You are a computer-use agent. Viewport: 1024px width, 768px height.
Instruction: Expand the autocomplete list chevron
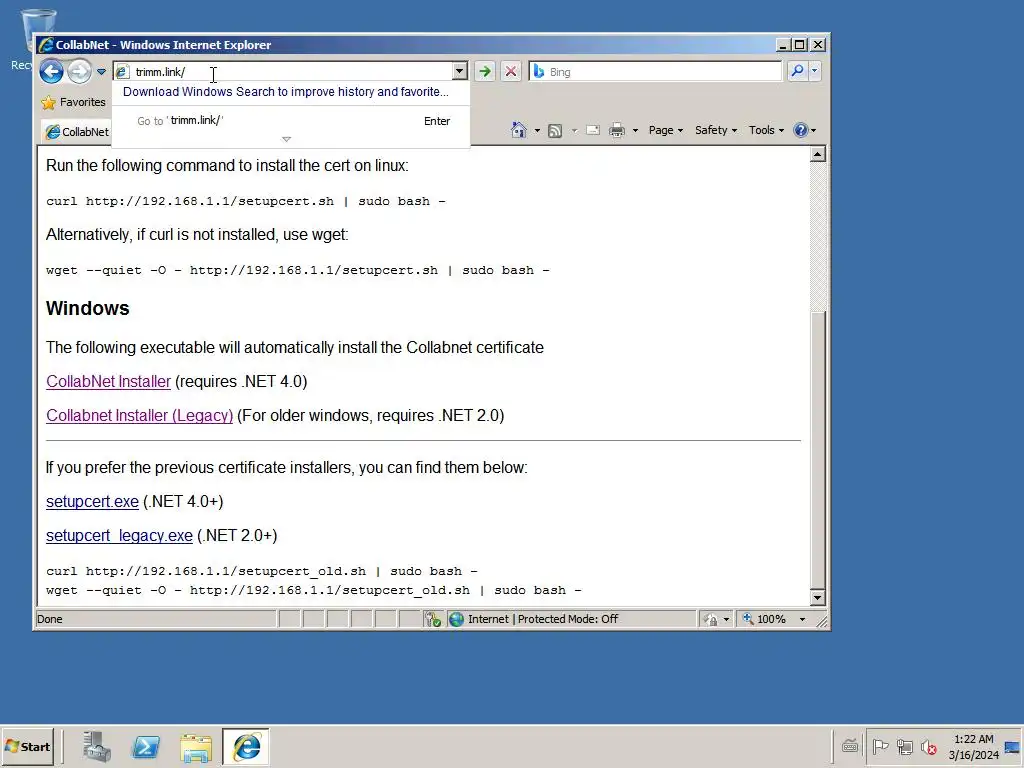[x=286, y=139]
